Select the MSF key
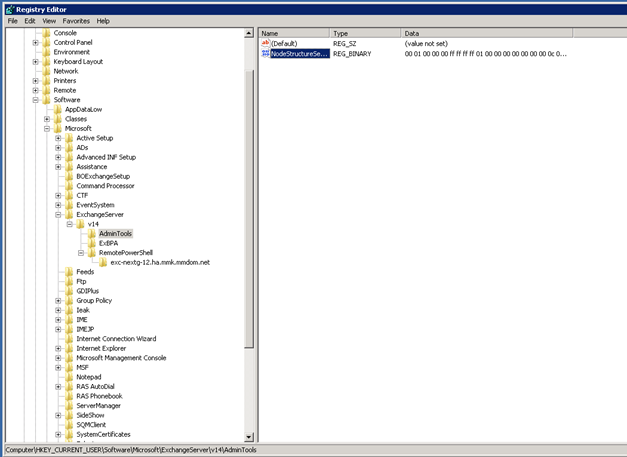Viewport: 627px width, 457px height. (82, 367)
